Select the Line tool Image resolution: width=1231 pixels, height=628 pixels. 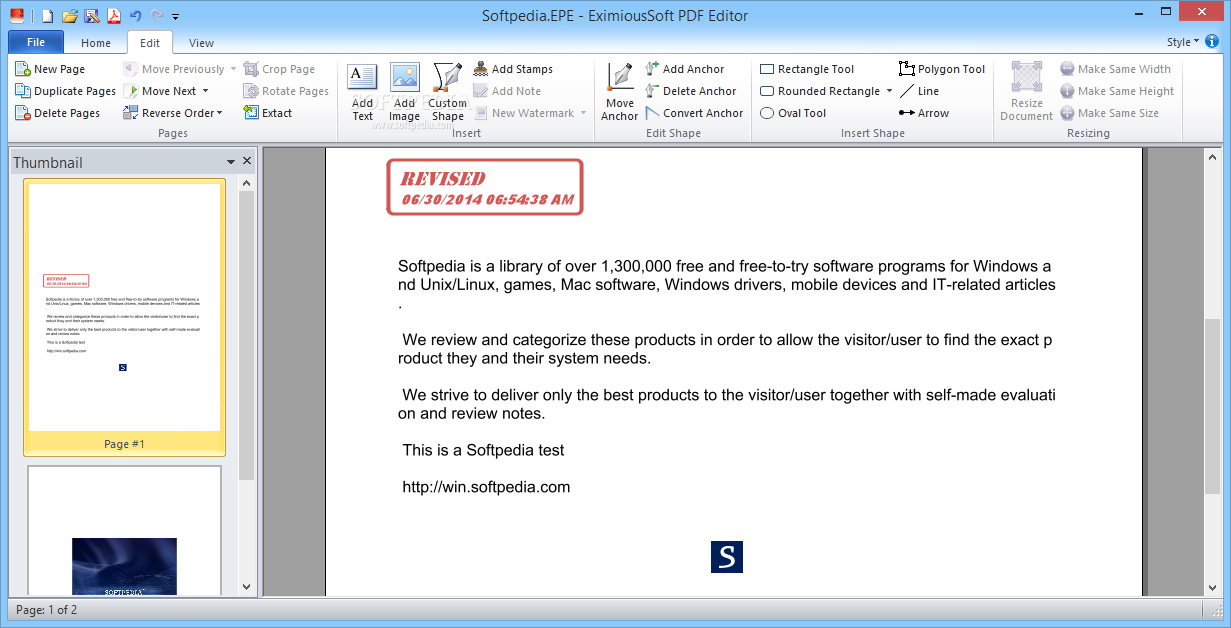click(919, 91)
